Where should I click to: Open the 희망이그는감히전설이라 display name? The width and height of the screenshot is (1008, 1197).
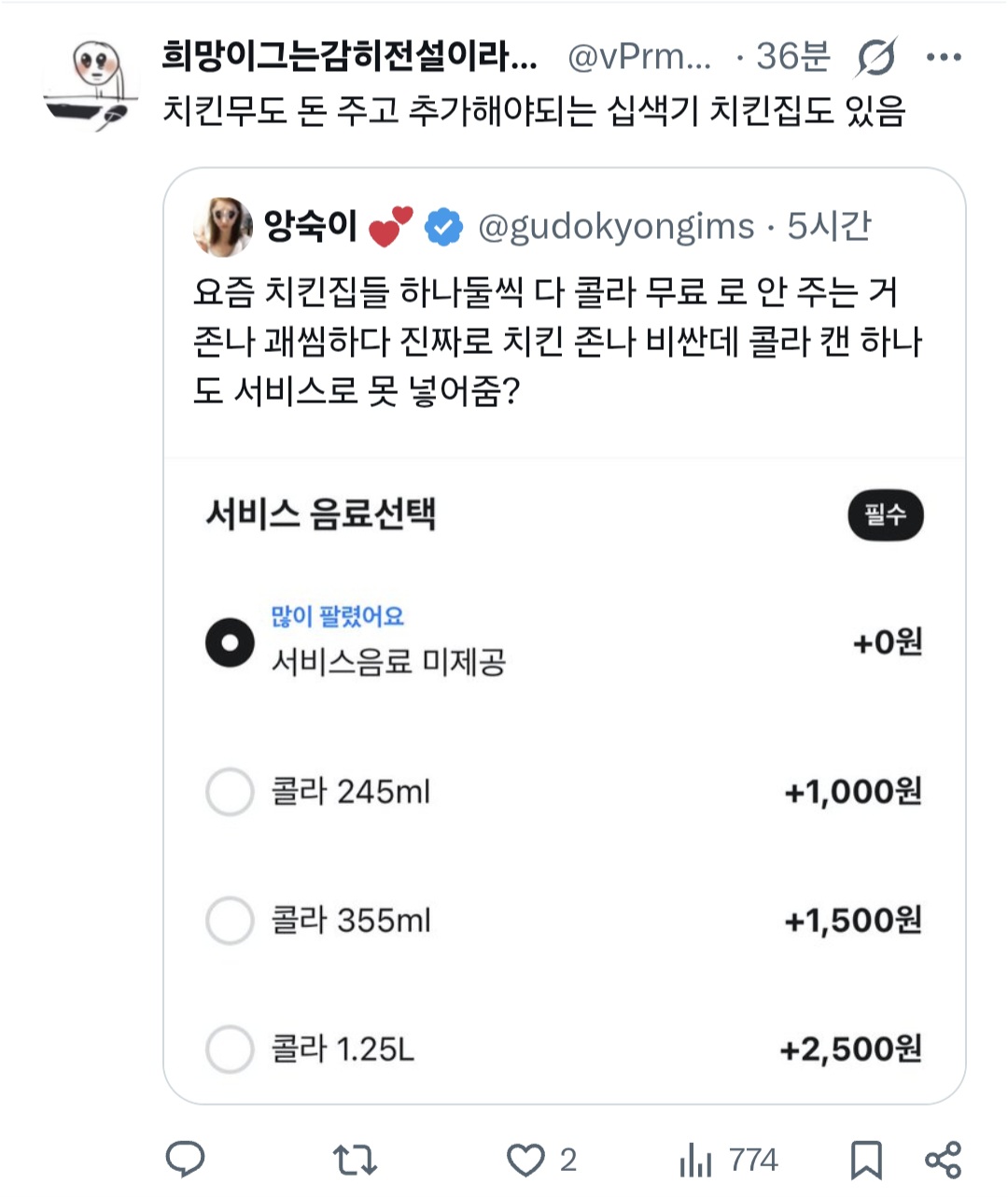pos(350,57)
